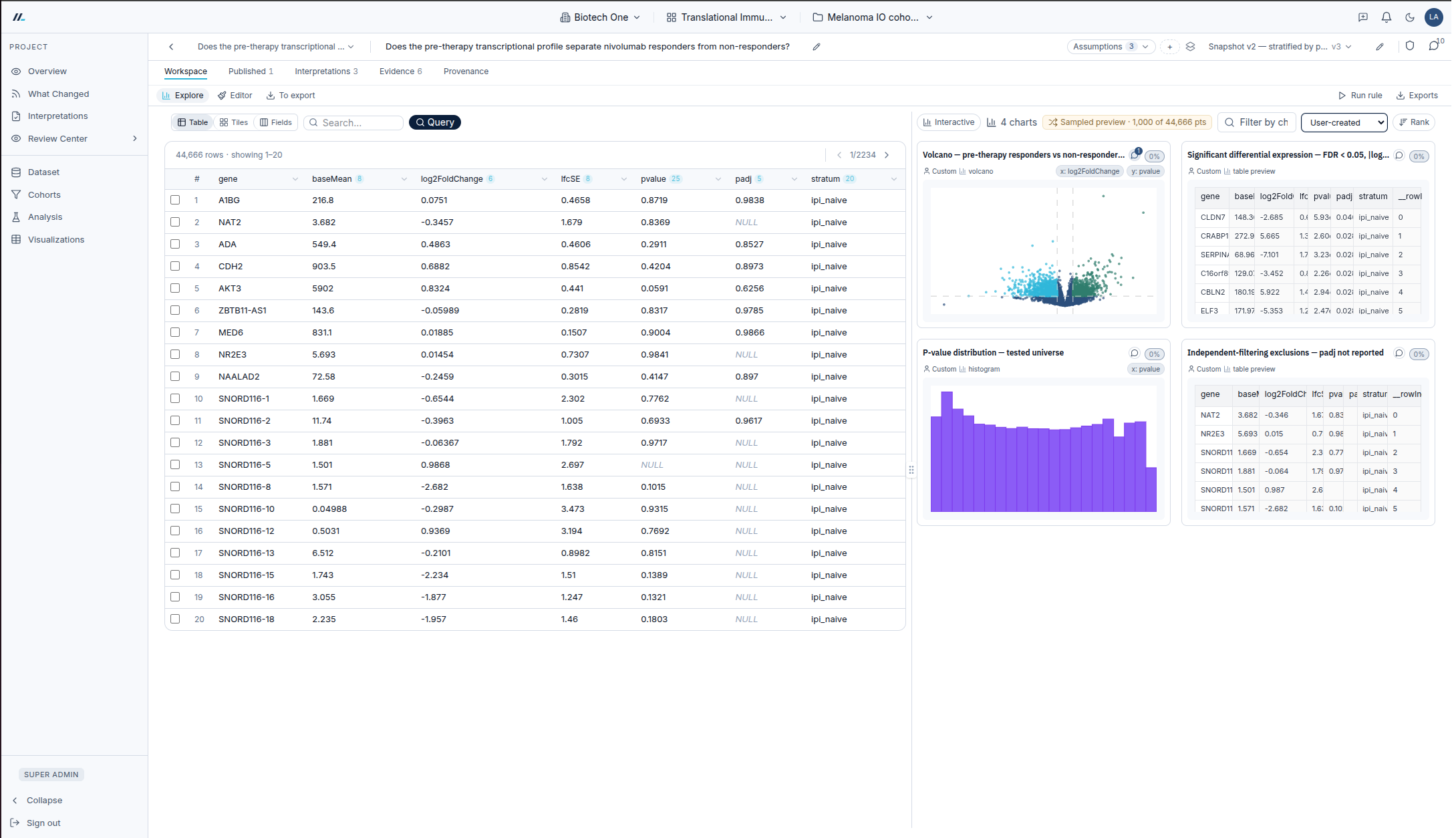Click the Query button
Viewport: 1456px width, 838px height.
pos(435,122)
